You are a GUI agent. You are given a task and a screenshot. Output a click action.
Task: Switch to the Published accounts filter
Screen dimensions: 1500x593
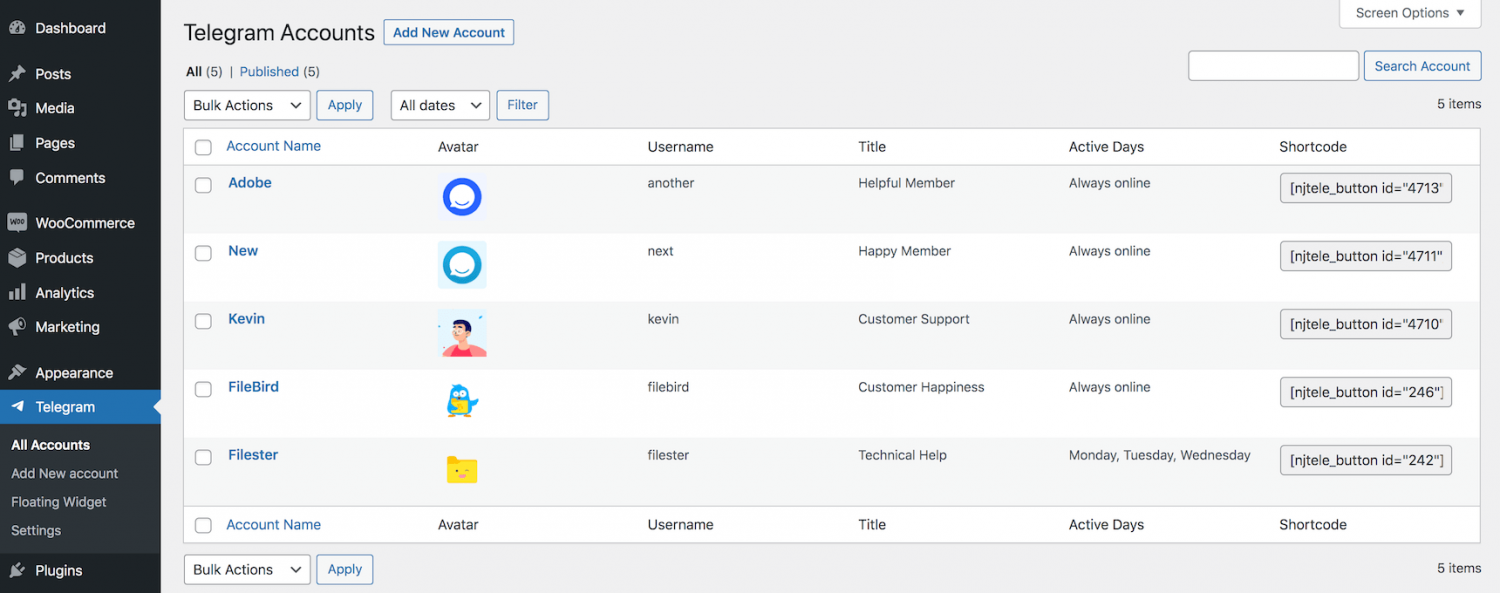pyautogui.click(x=269, y=71)
